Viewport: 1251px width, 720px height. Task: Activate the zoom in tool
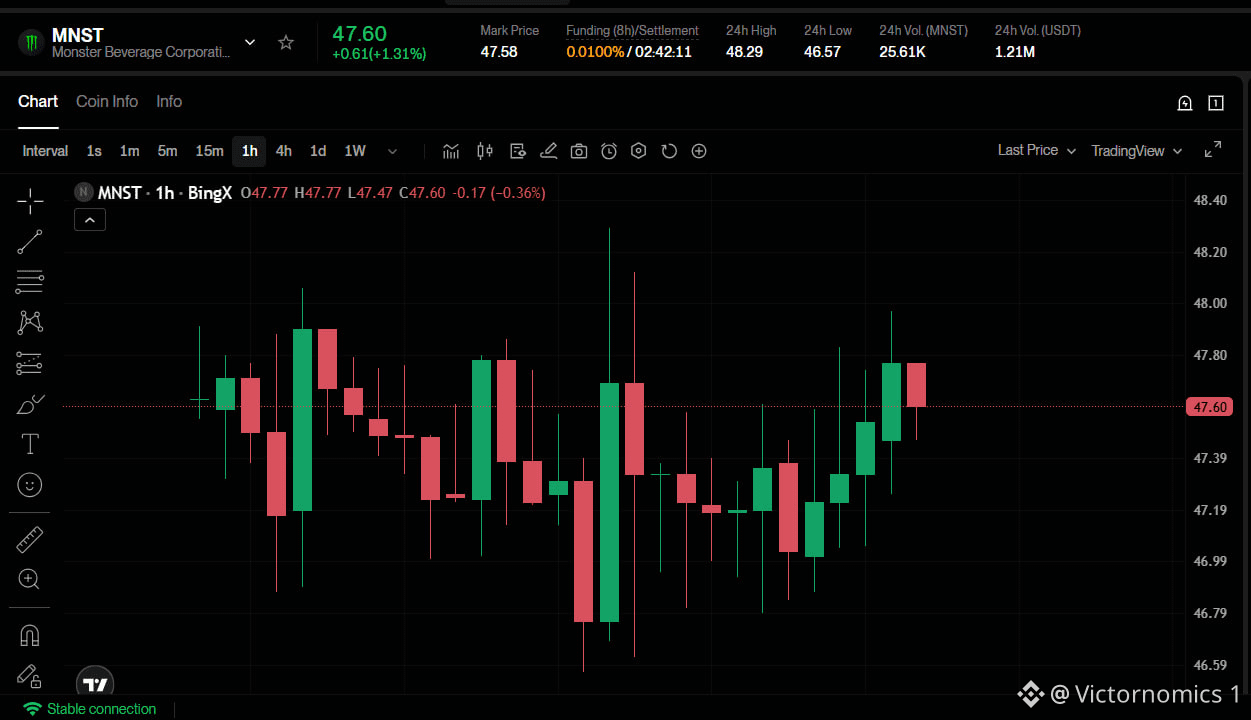[30, 579]
